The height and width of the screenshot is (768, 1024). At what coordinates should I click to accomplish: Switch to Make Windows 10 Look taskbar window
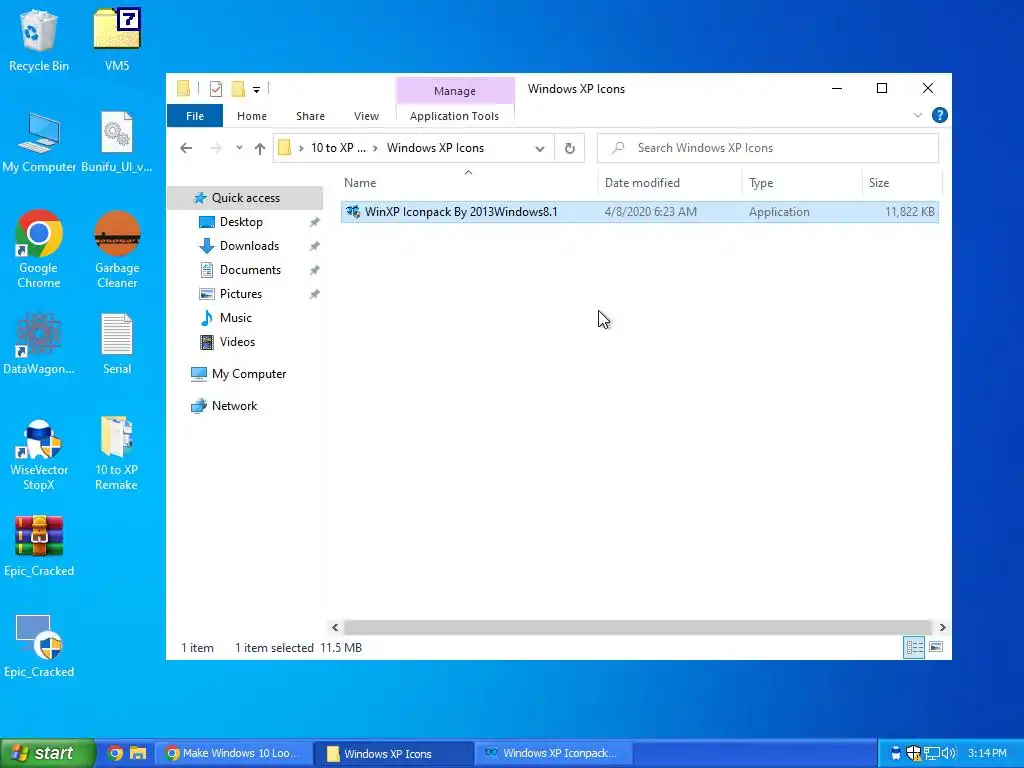(232, 754)
